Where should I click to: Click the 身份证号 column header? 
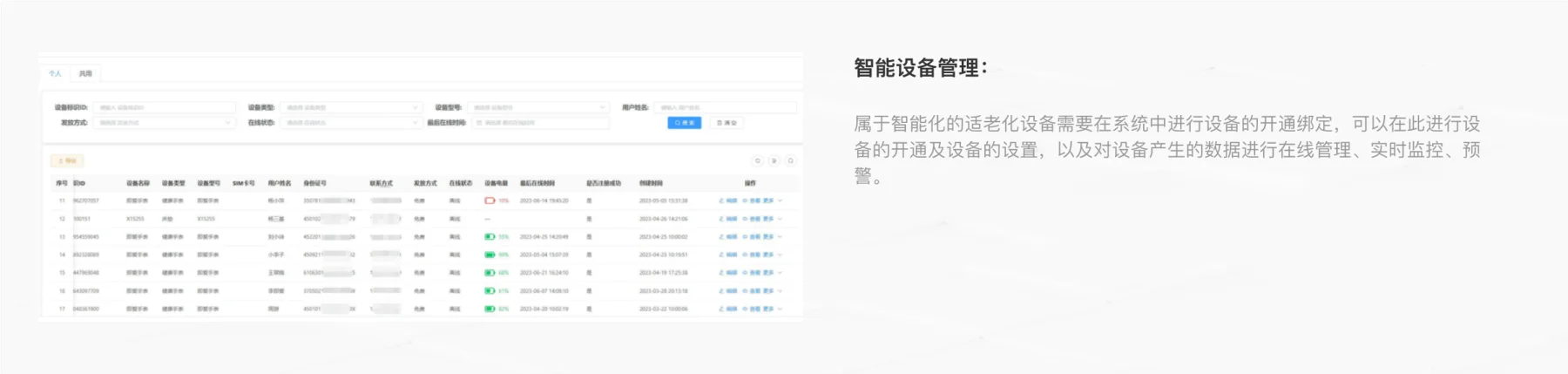(314, 183)
